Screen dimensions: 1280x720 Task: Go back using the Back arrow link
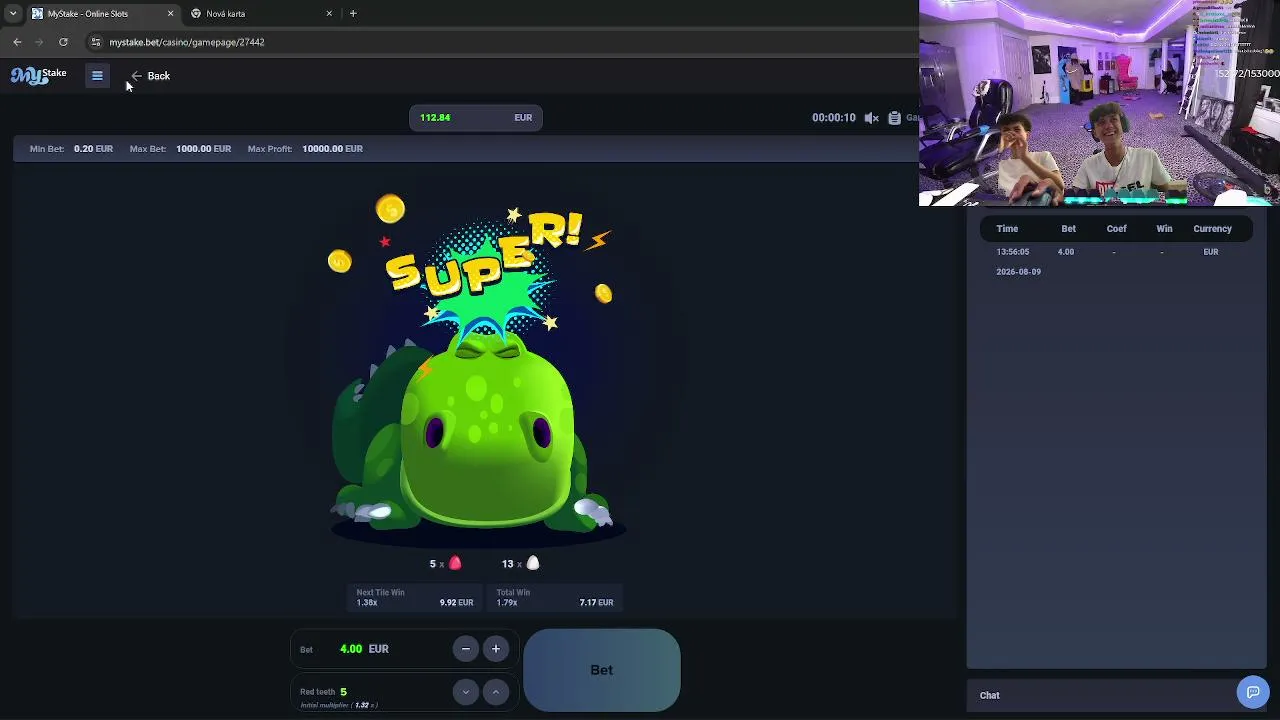[151, 76]
